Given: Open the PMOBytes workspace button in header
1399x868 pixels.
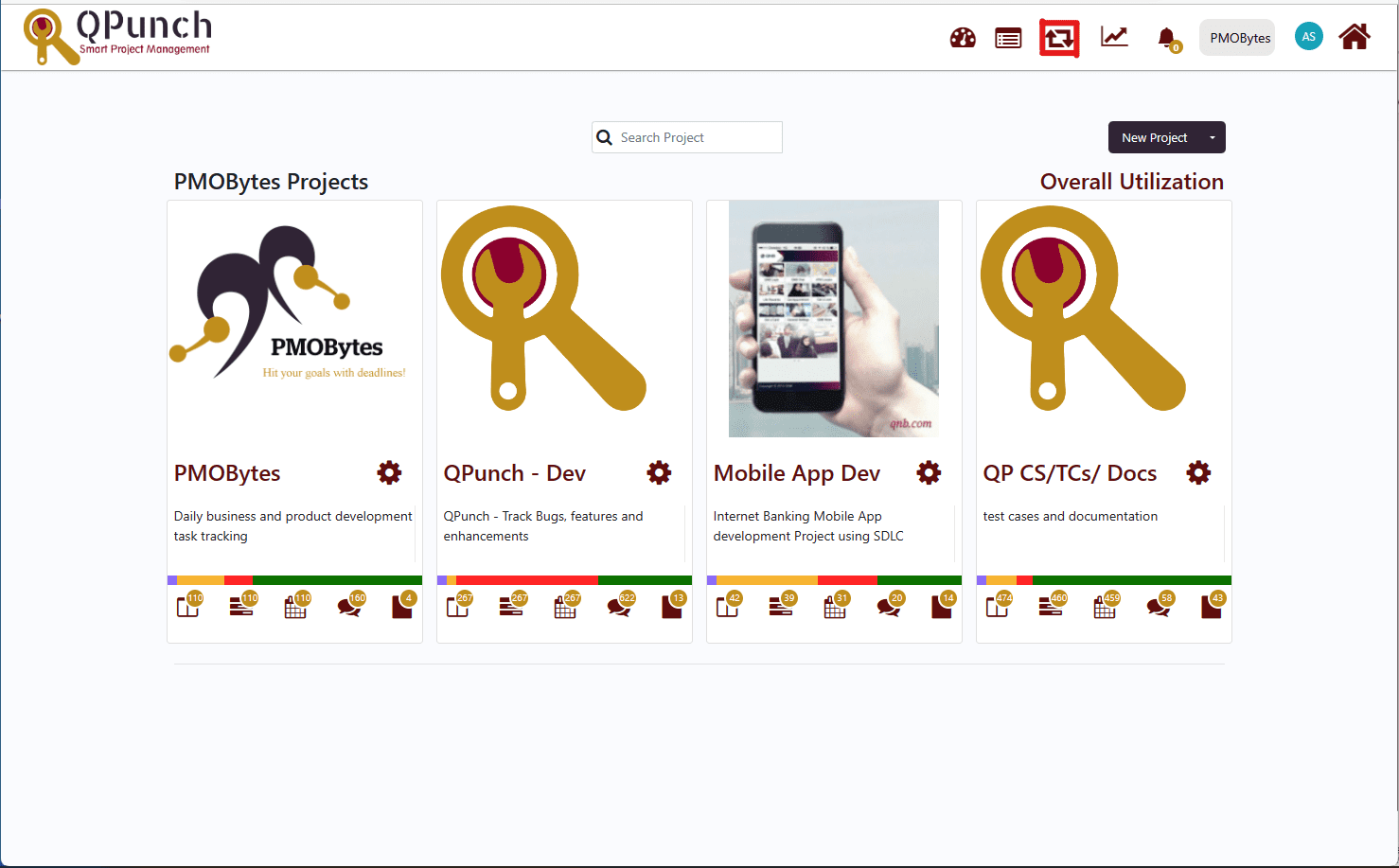Looking at the screenshot, I should tap(1238, 38).
